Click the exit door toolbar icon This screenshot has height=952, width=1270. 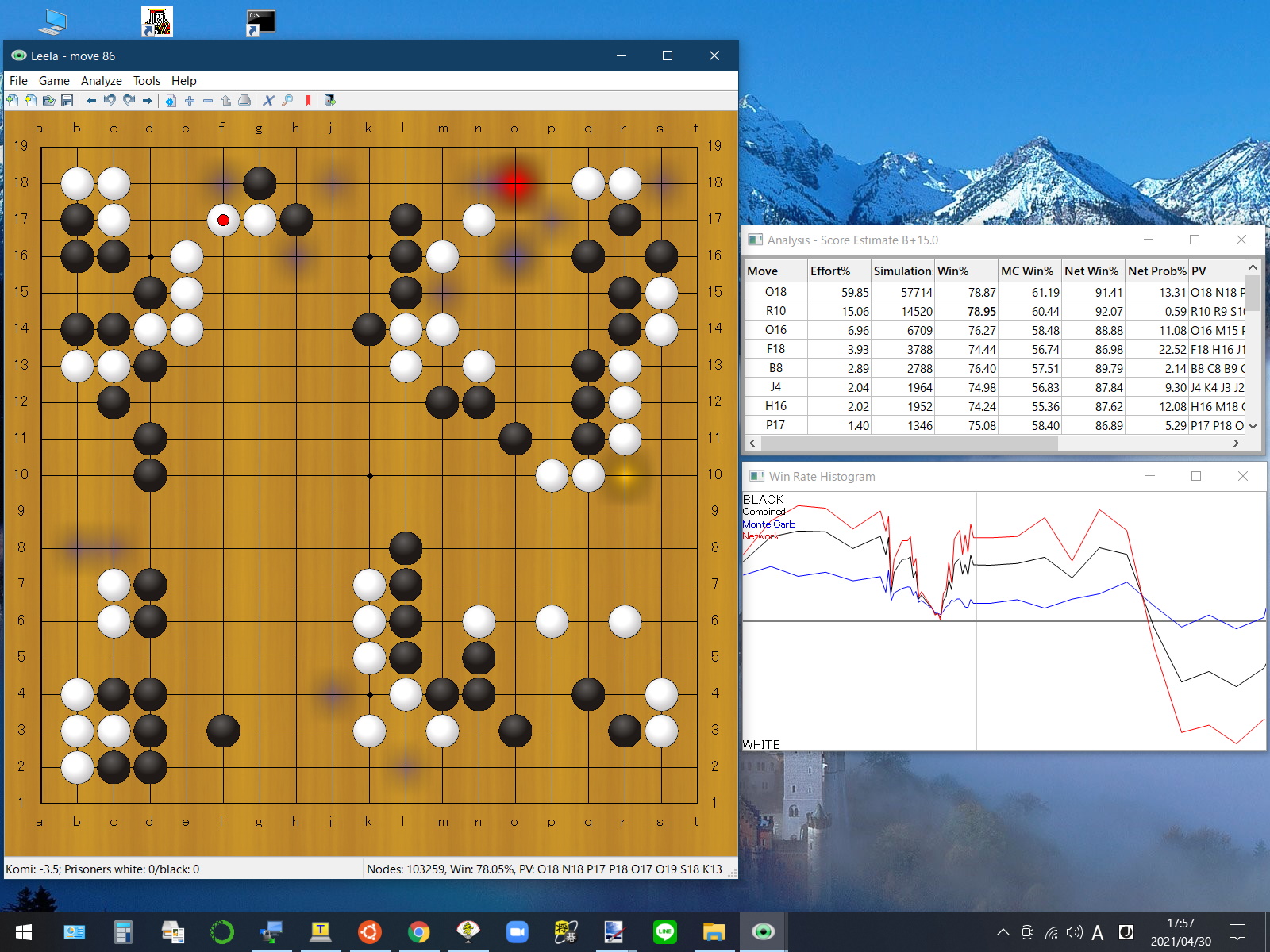(330, 101)
